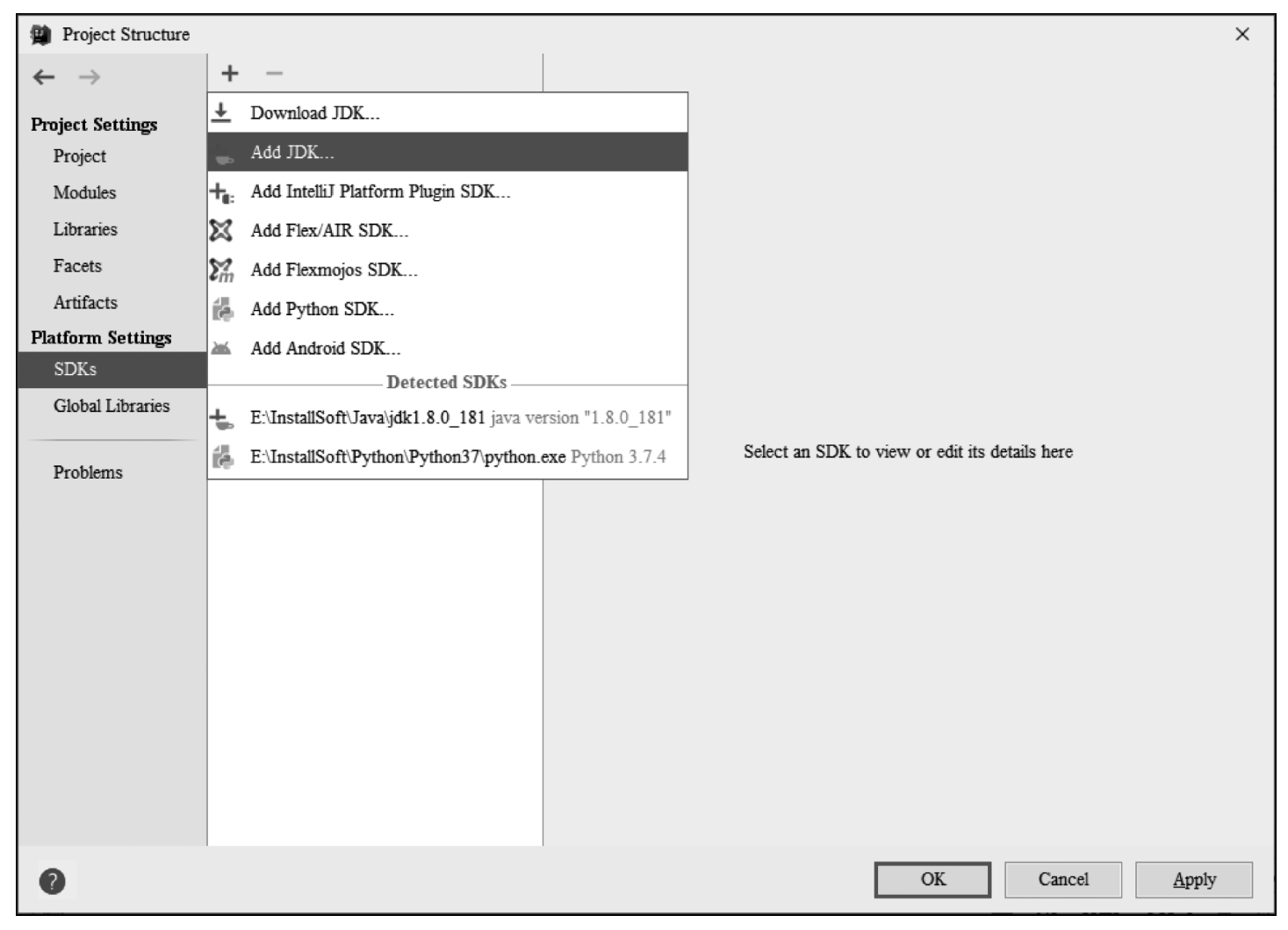Pick Add Flexmojos SDK... entry
Screen dimensions: 1288x930
pyautogui.click(x=448, y=270)
